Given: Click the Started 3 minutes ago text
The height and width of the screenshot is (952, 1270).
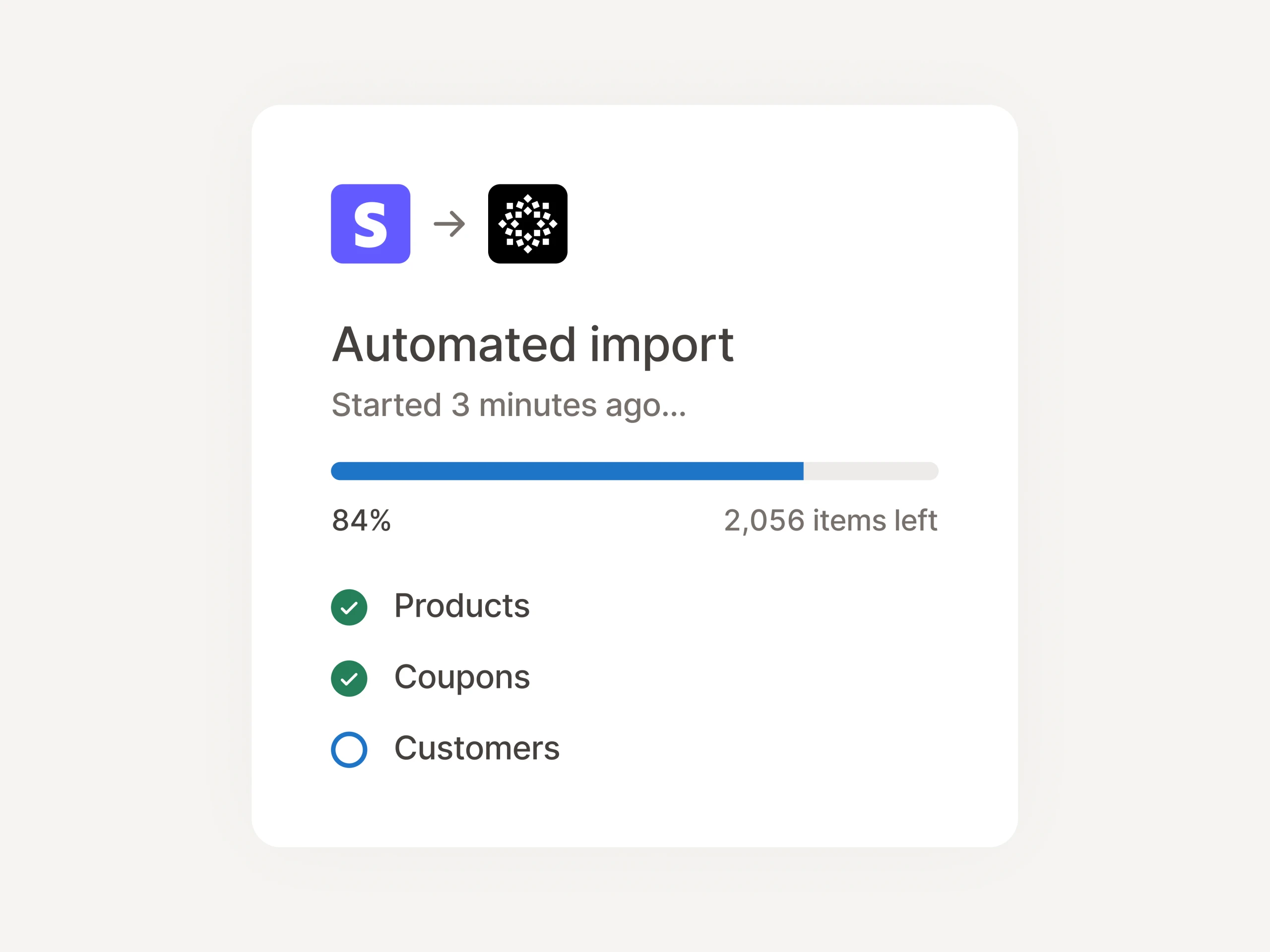Looking at the screenshot, I should pyautogui.click(x=508, y=406).
